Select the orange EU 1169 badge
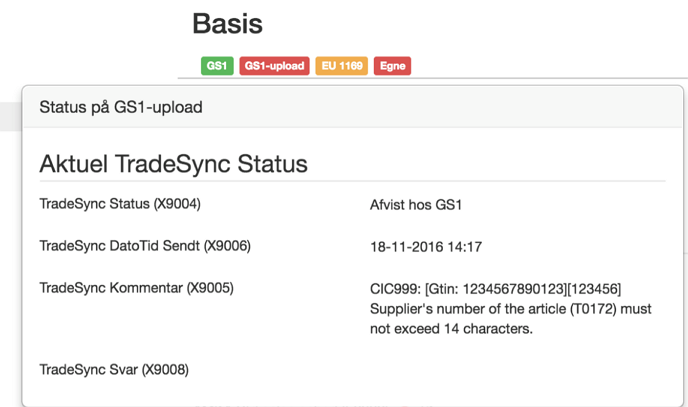The height and width of the screenshot is (407, 688). tap(342, 66)
